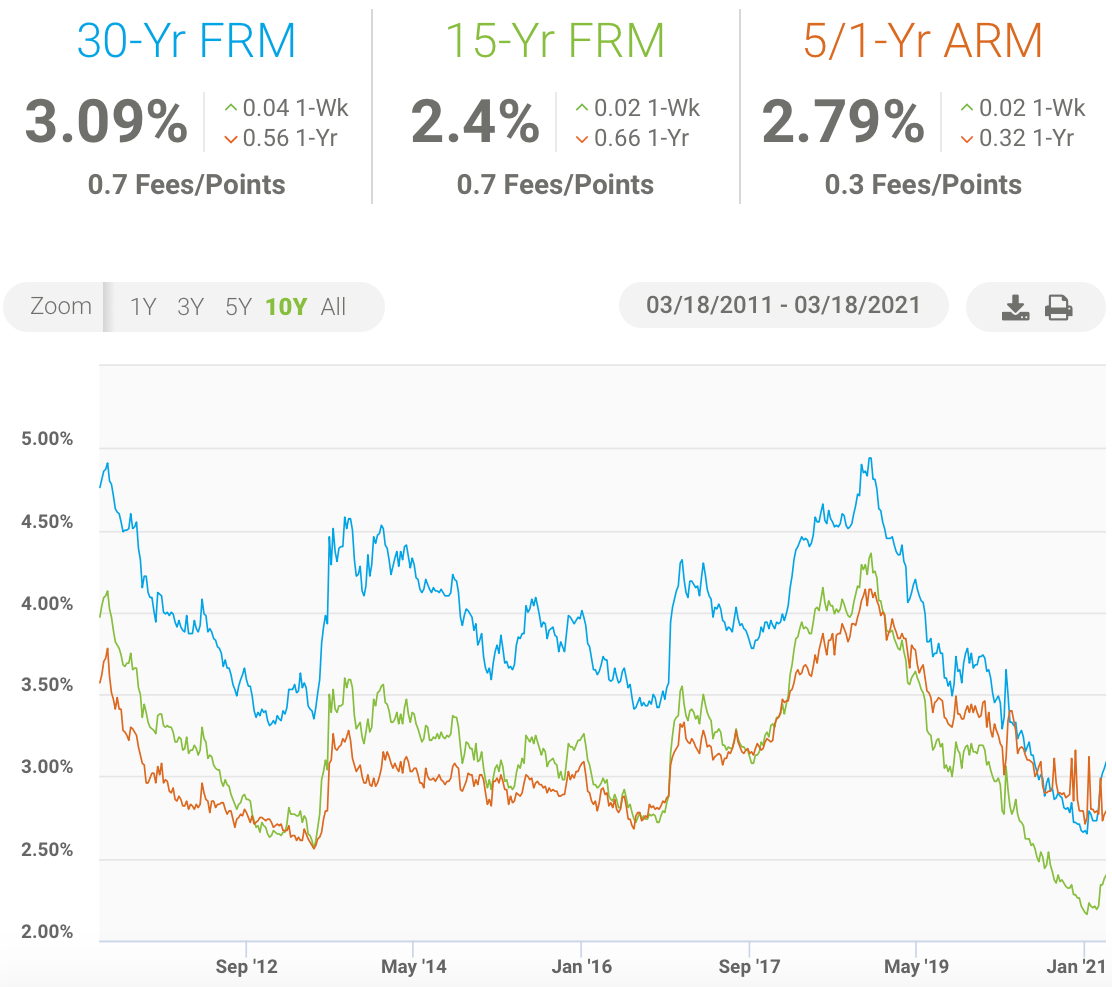
Task: Click the Sep '17 x-axis label
Action: (749, 967)
